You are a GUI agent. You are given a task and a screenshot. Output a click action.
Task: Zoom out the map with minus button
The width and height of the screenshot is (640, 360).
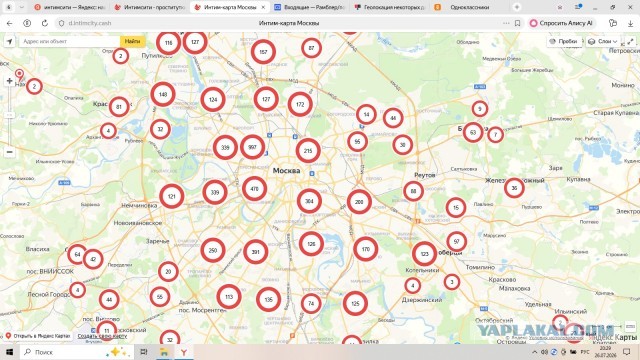coord(9,152)
